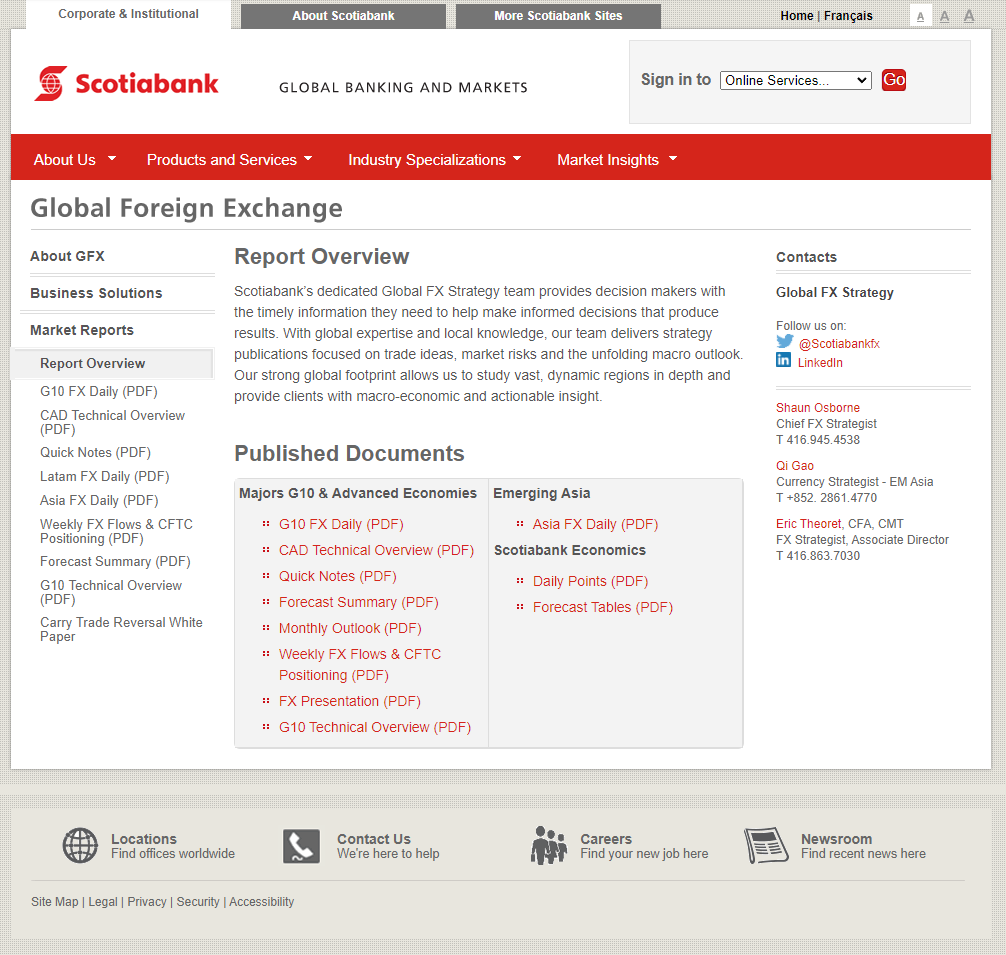Open Locations footer link
Screen dimensions: 1006x955
tap(143, 839)
